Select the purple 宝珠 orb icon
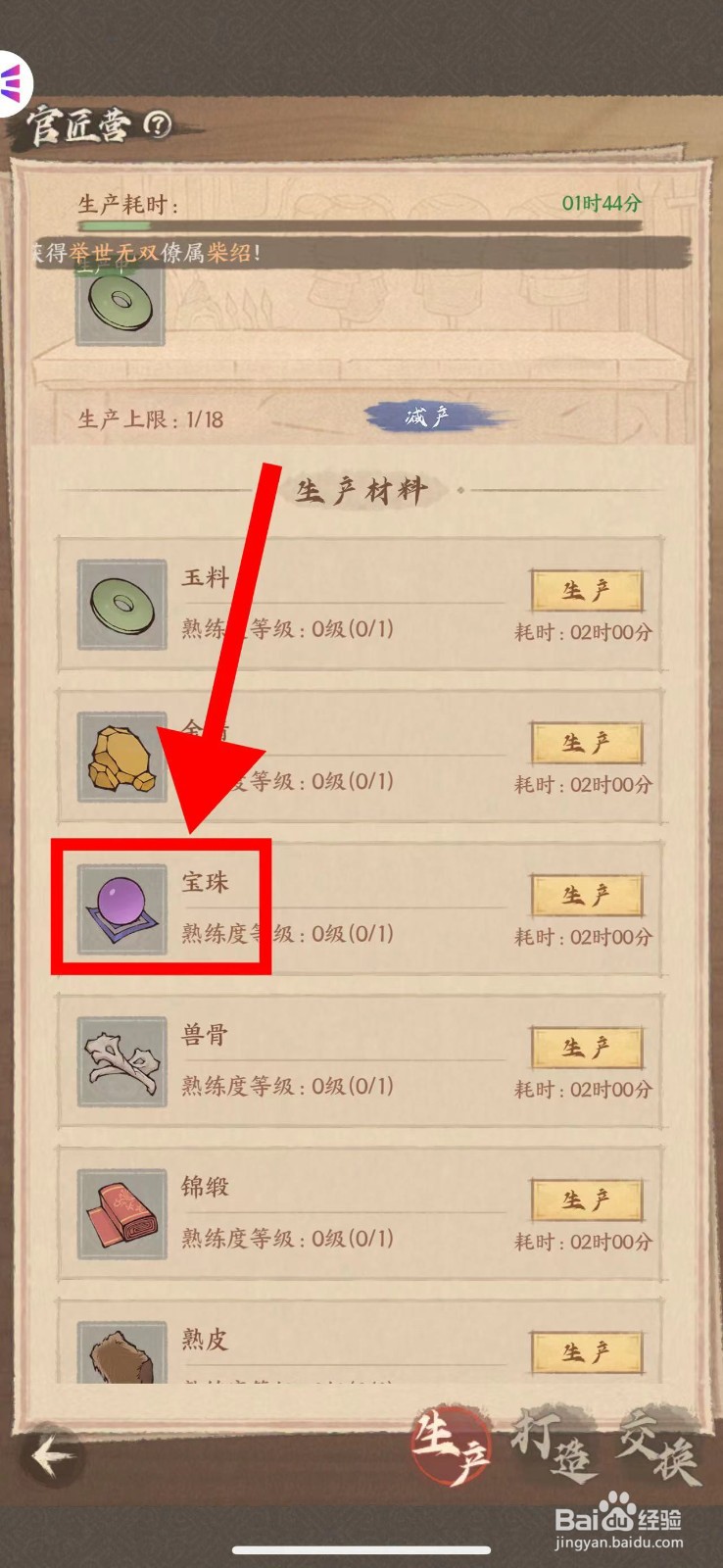This screenshot has width=723, height=1568. [122, 909]
